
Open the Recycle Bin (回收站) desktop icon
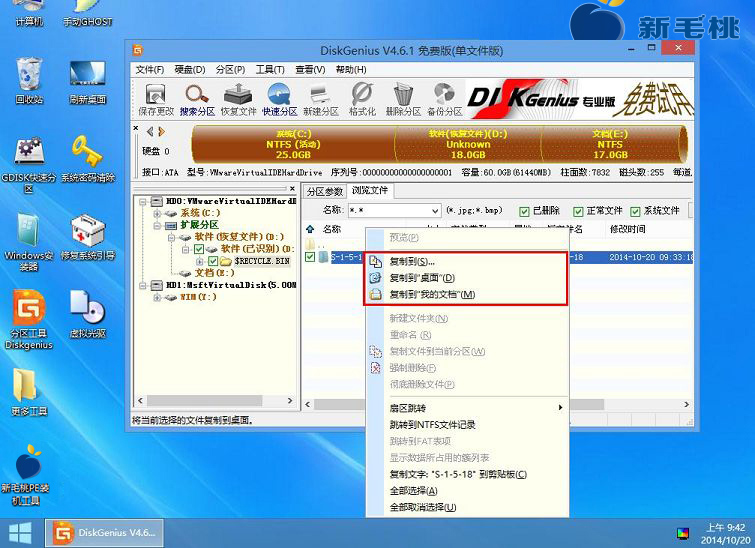(29, 80)
